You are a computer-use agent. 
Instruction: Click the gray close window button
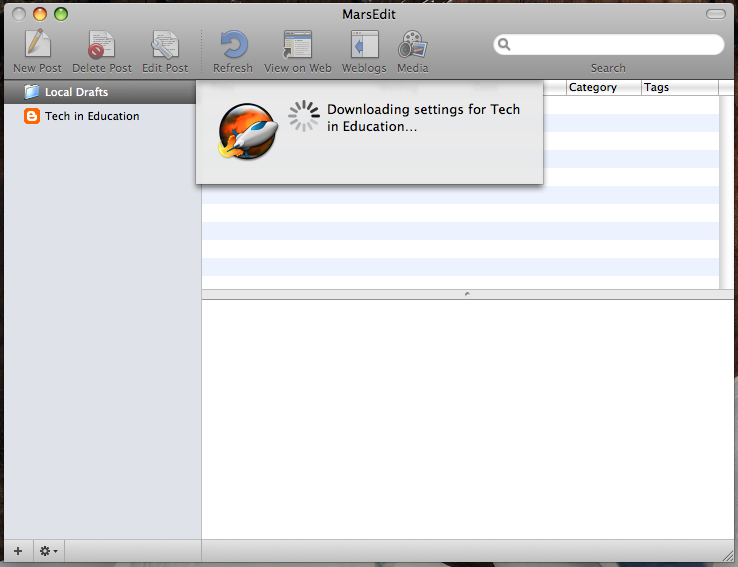coord(19,14)
